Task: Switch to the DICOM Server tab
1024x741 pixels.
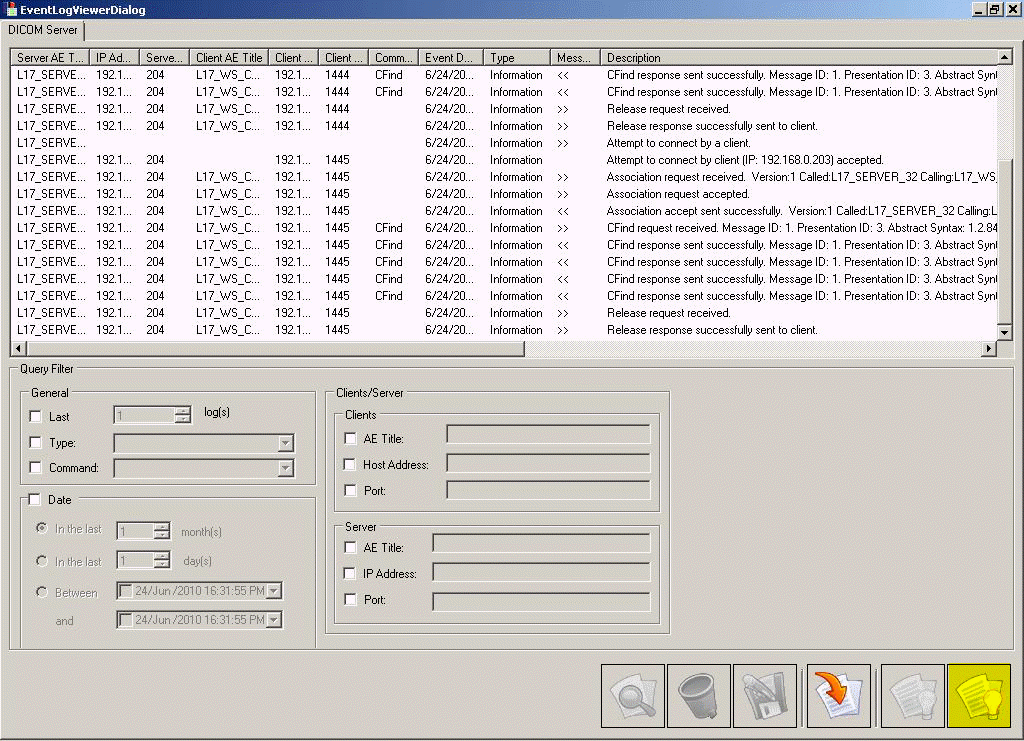Action: 42,30
